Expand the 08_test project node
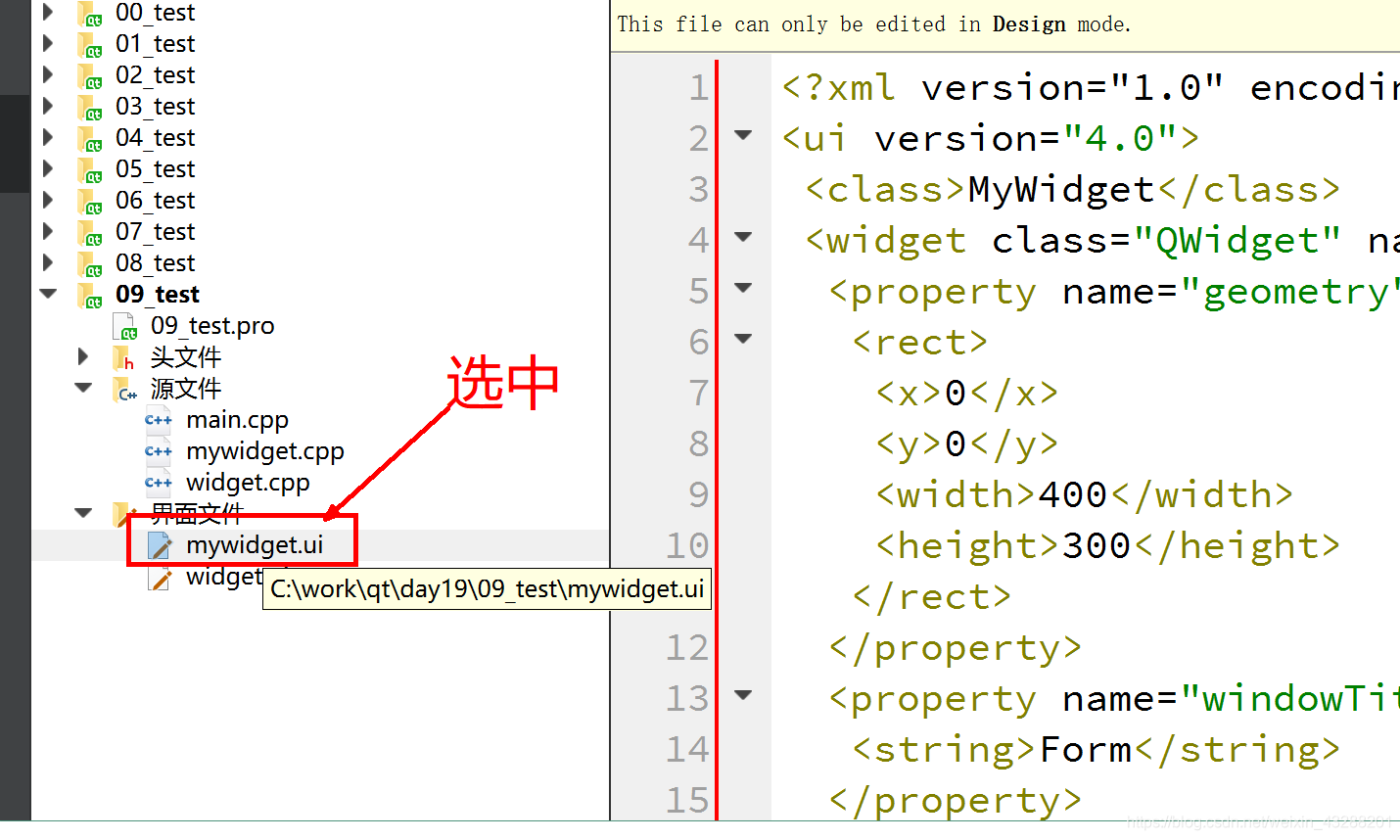The height and width of the screenshot is (840, 1400). click(x=48, y=262)
